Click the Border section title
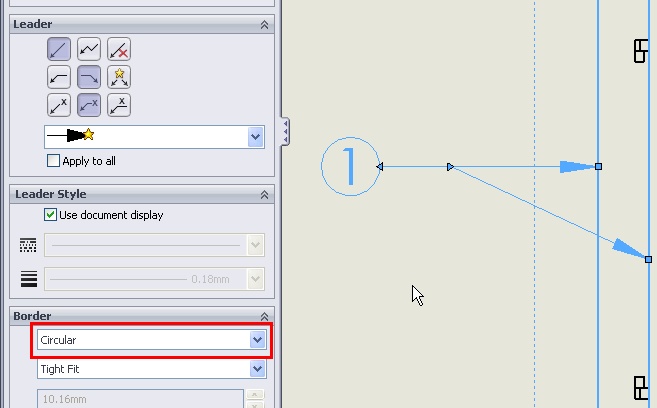 click(32, 316)
